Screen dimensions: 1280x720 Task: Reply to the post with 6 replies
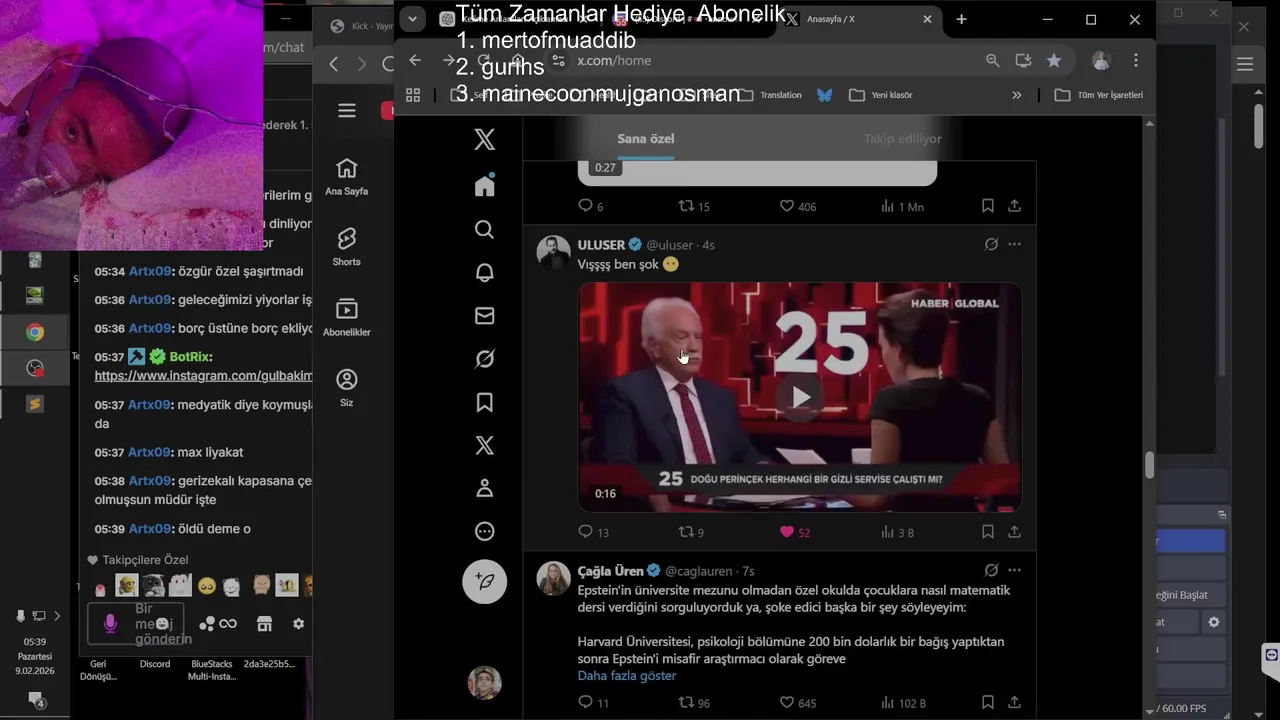pyautogui.click(x=590, y=206)
